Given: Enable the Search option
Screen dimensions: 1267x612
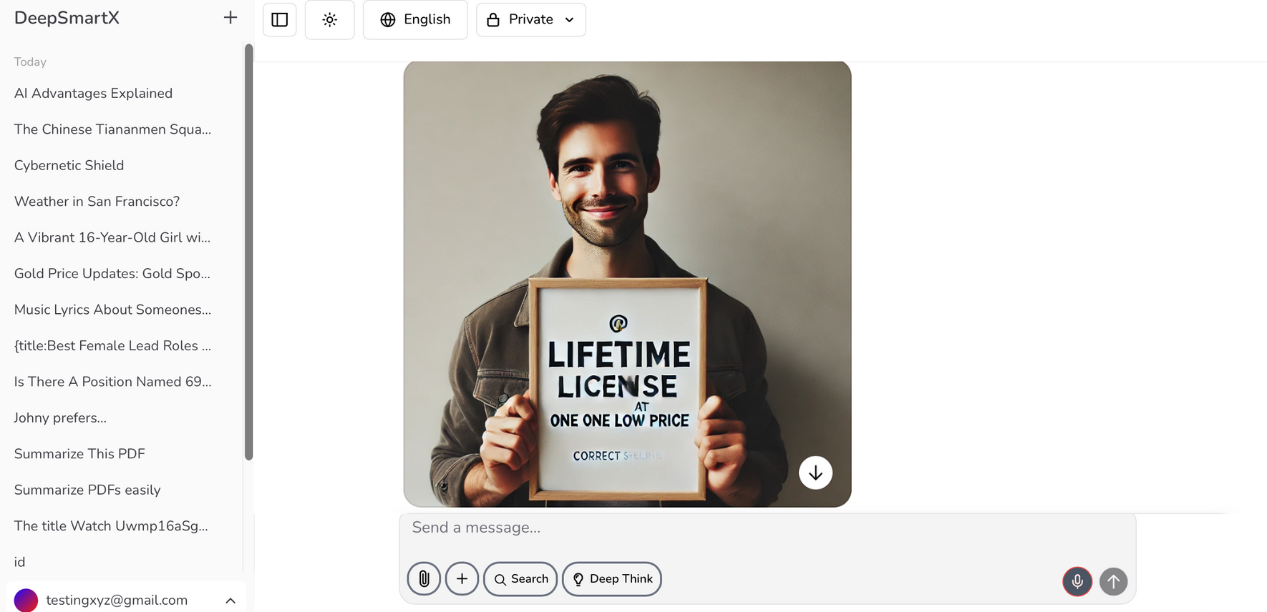Looking at the screenshot, I should [520, 579].
